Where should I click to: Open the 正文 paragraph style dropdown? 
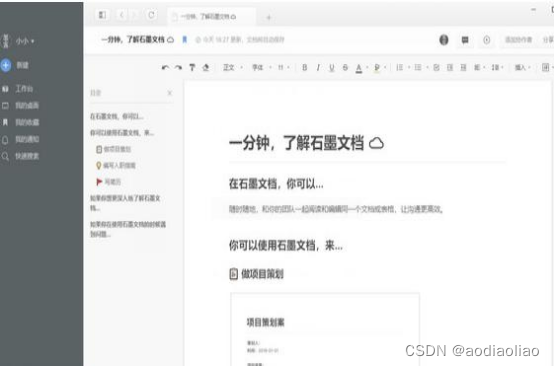[x=233, y=67]
